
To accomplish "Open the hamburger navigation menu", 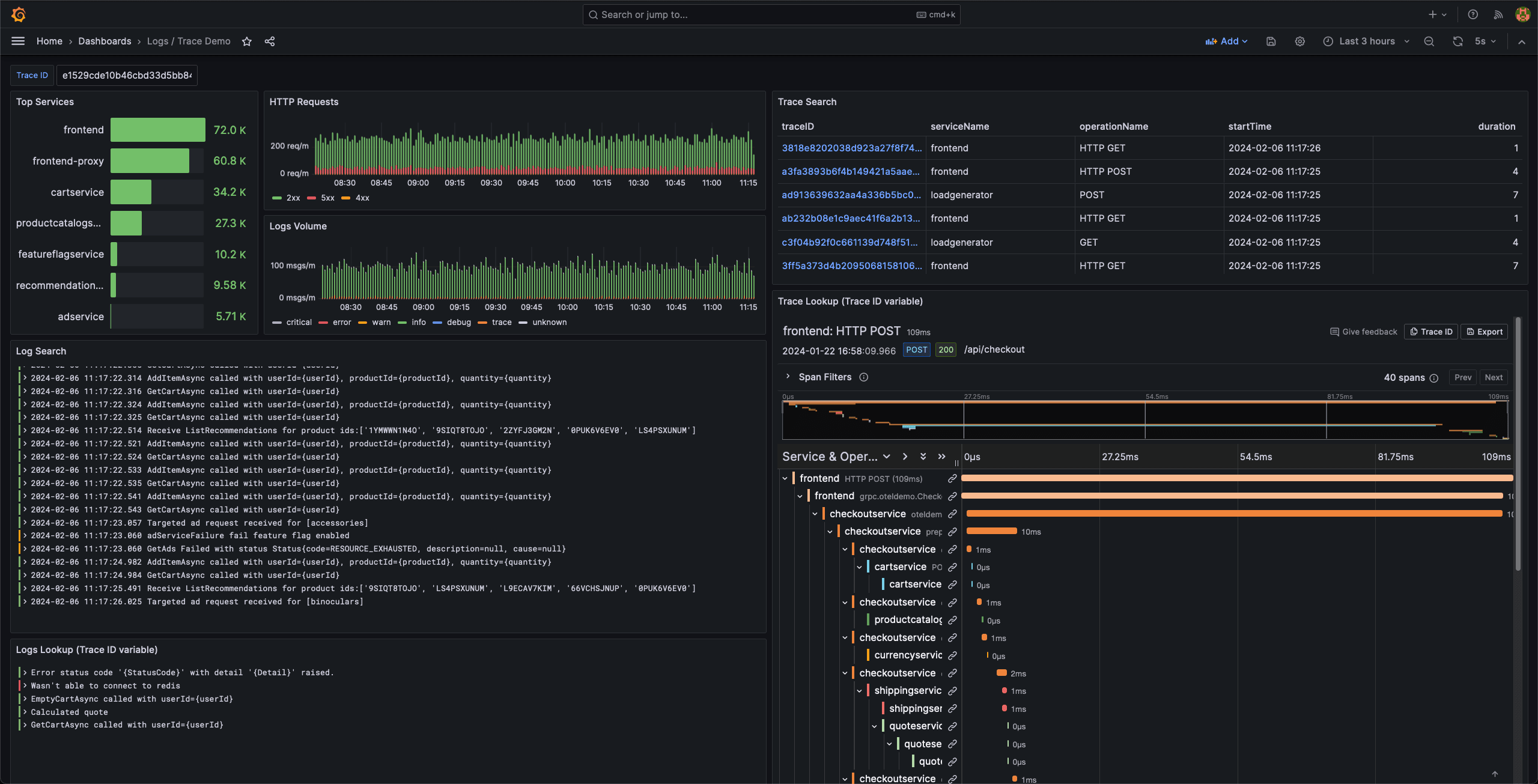I will tap(18, 41).
